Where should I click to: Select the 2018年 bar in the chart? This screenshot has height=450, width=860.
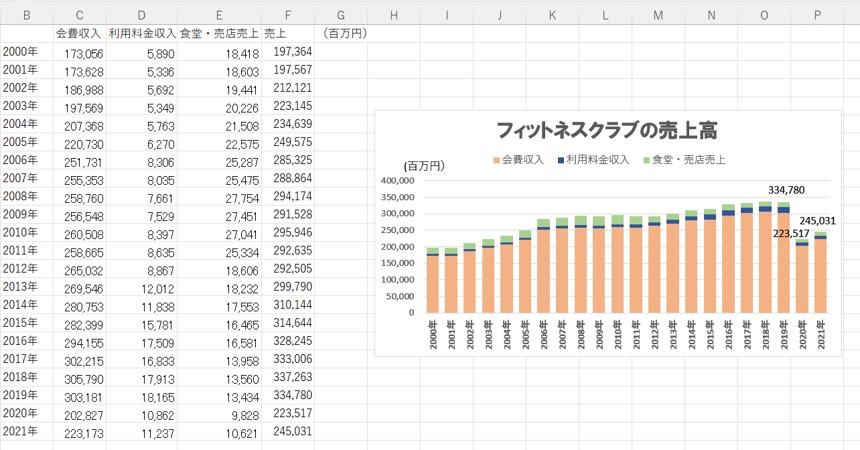765,257
